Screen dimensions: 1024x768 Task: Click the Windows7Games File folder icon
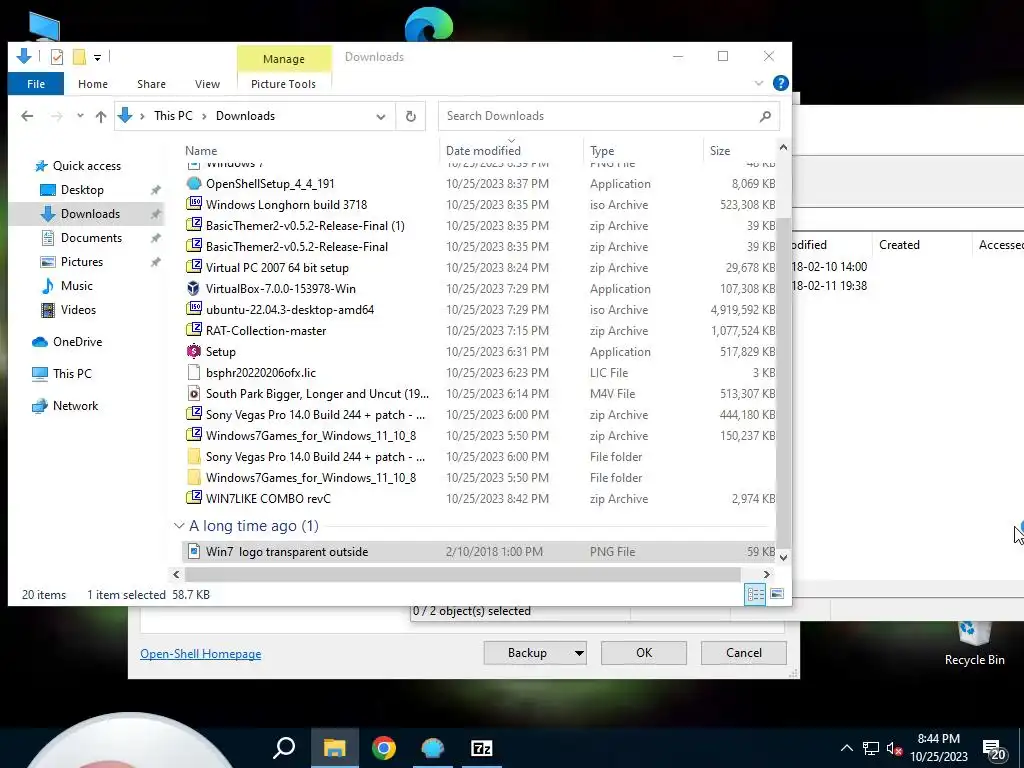194,477
